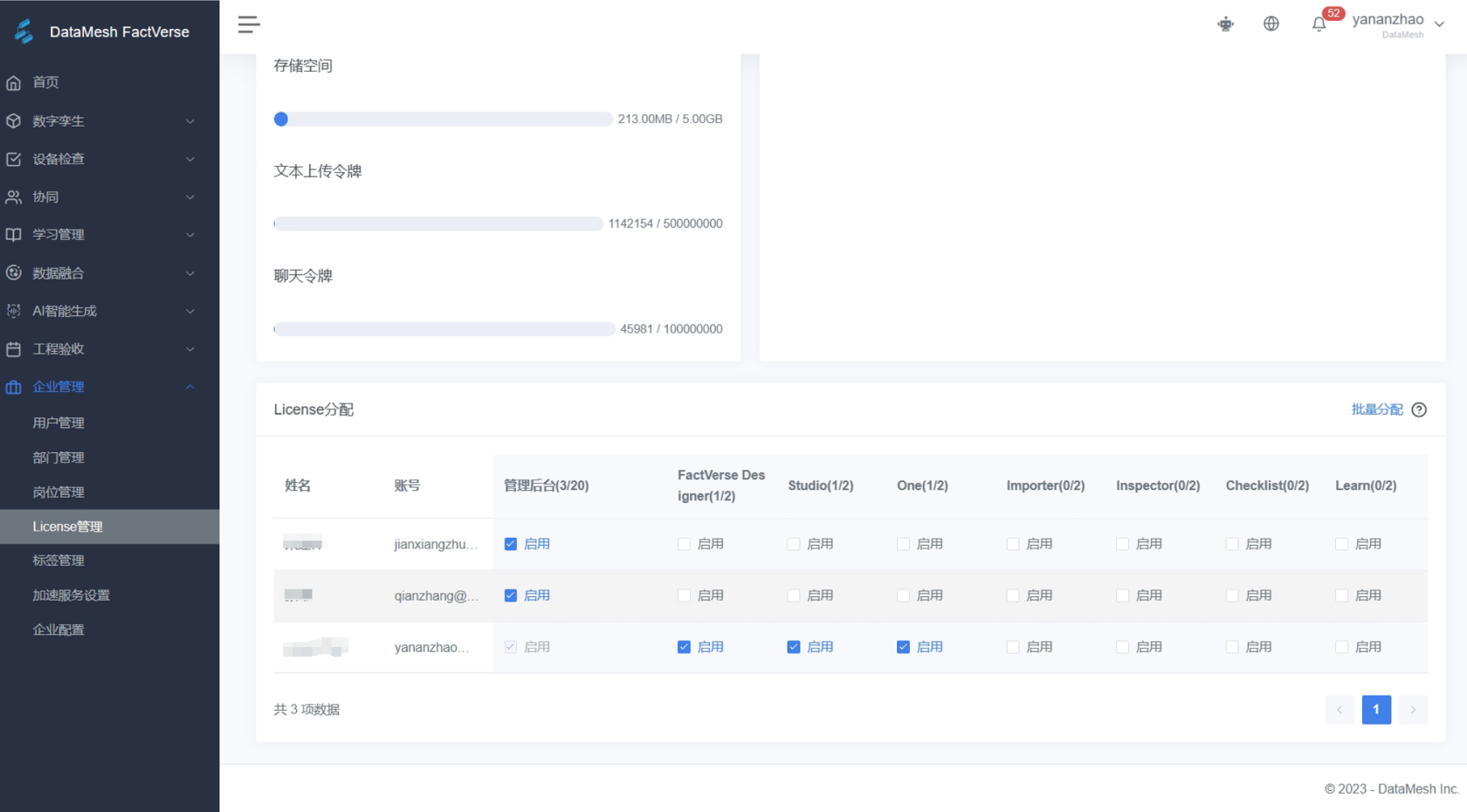Enable Checklist for qianzhang row
Screen dimensions: 1467x812
[x=1232, y=595]
